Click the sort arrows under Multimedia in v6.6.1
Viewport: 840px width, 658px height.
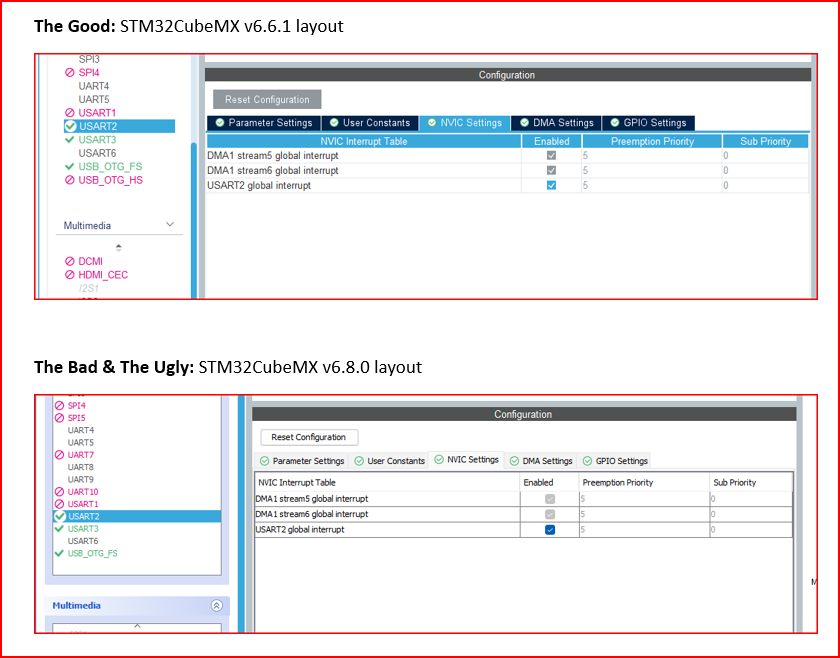[118, 248]
